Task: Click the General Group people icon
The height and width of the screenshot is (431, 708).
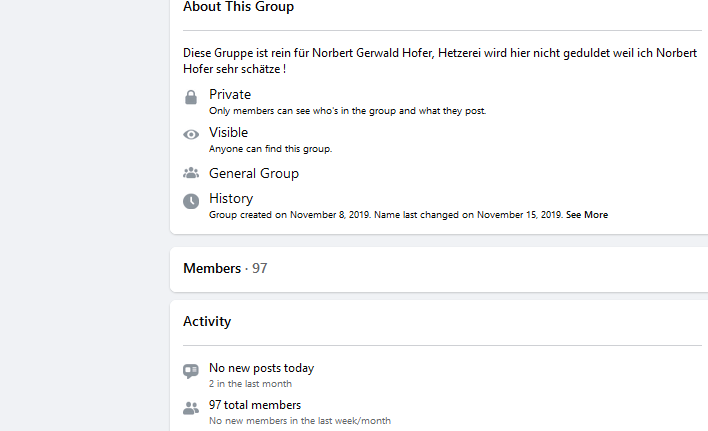Action: [191, 173]
